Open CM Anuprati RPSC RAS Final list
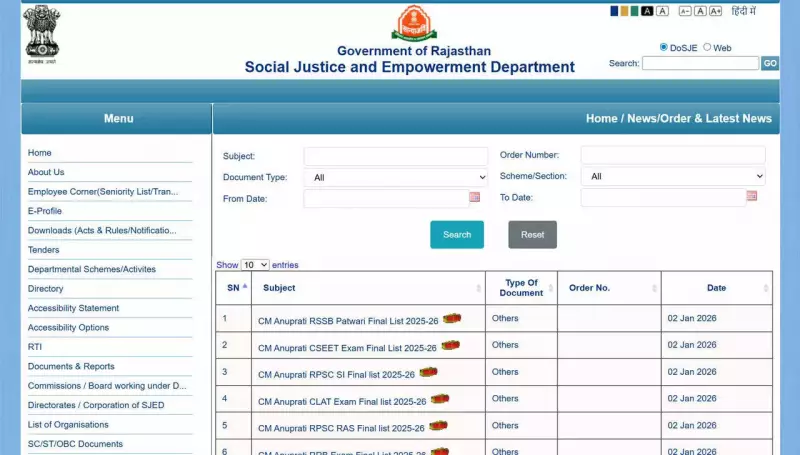800x455 pixels. (x=341, y=428)
